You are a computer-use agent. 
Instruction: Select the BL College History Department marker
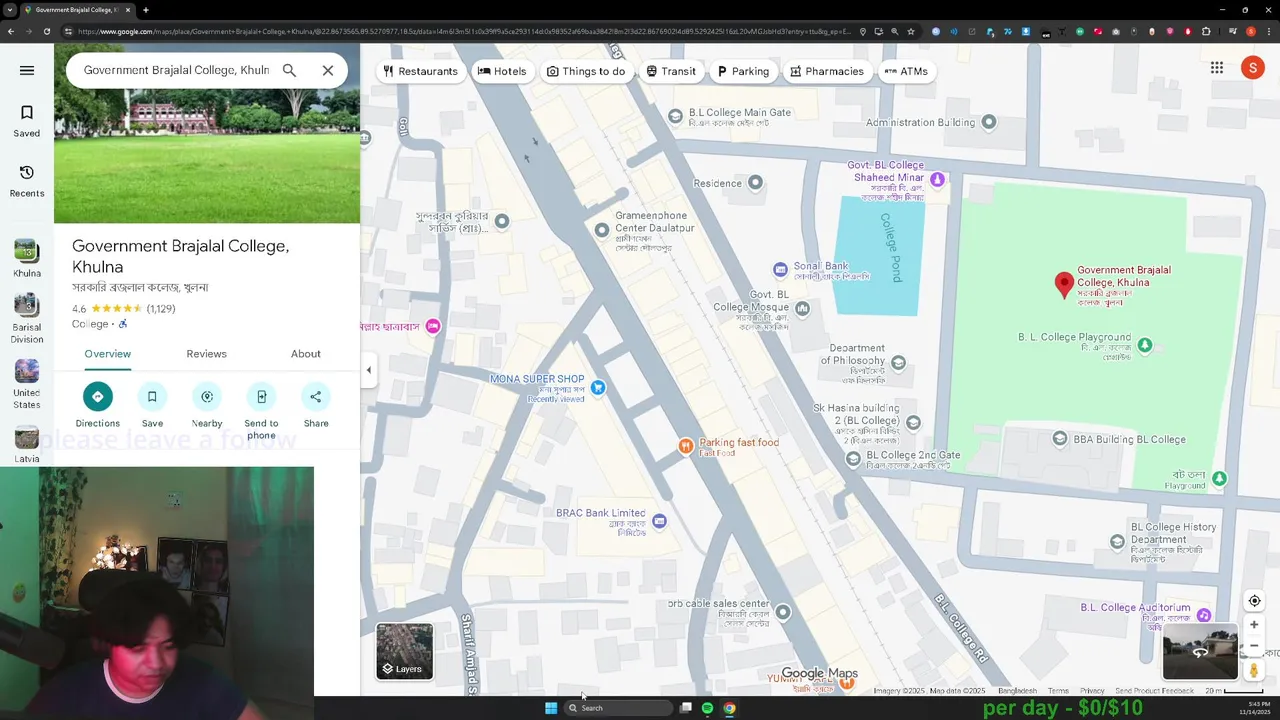pyautogui.click(x=1118, y=541)
